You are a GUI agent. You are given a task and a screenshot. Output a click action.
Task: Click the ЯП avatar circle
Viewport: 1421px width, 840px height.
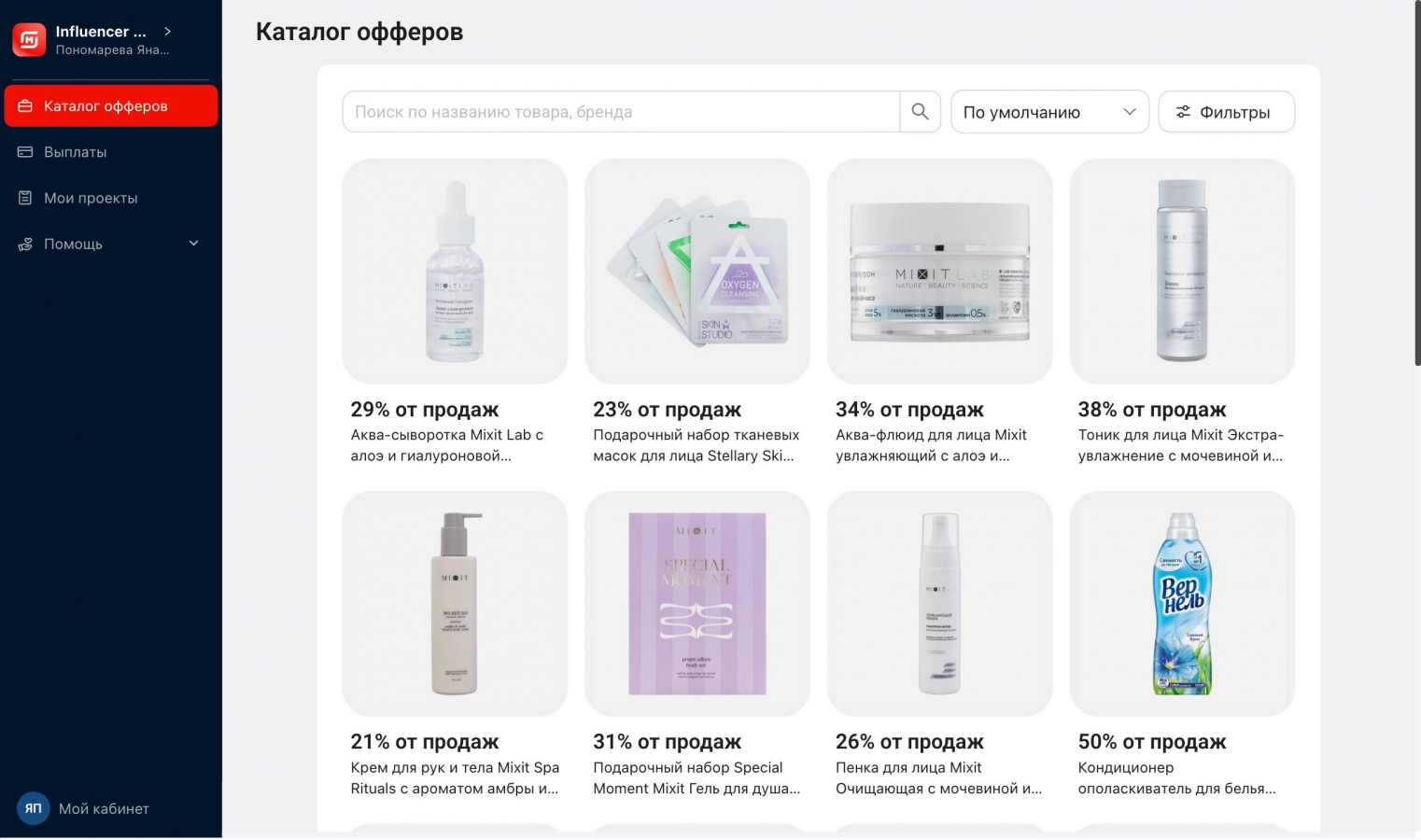(33, 808)
